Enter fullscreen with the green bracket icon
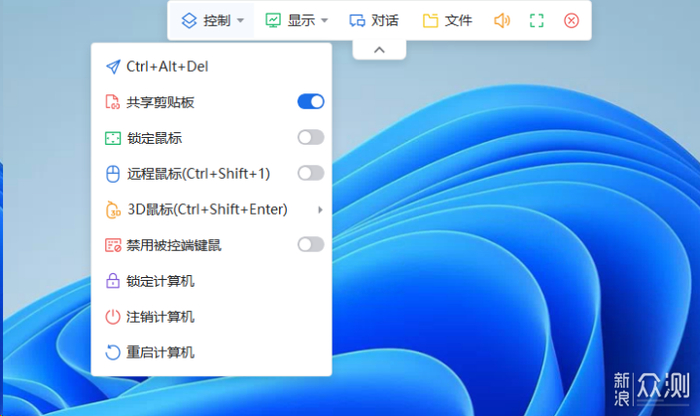Viewport: 700px width, 416px height. click(x=537, y=21)
